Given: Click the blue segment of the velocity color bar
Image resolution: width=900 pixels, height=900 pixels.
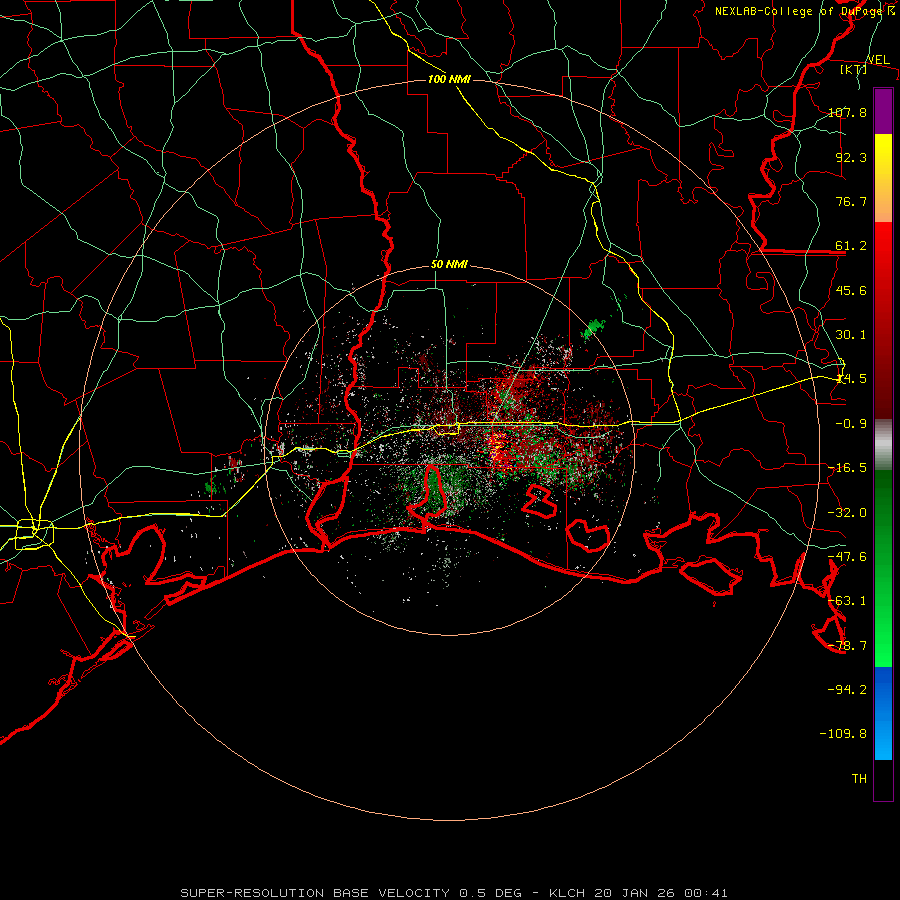Looking at the screenshot, I should click(x=883, y=713).
